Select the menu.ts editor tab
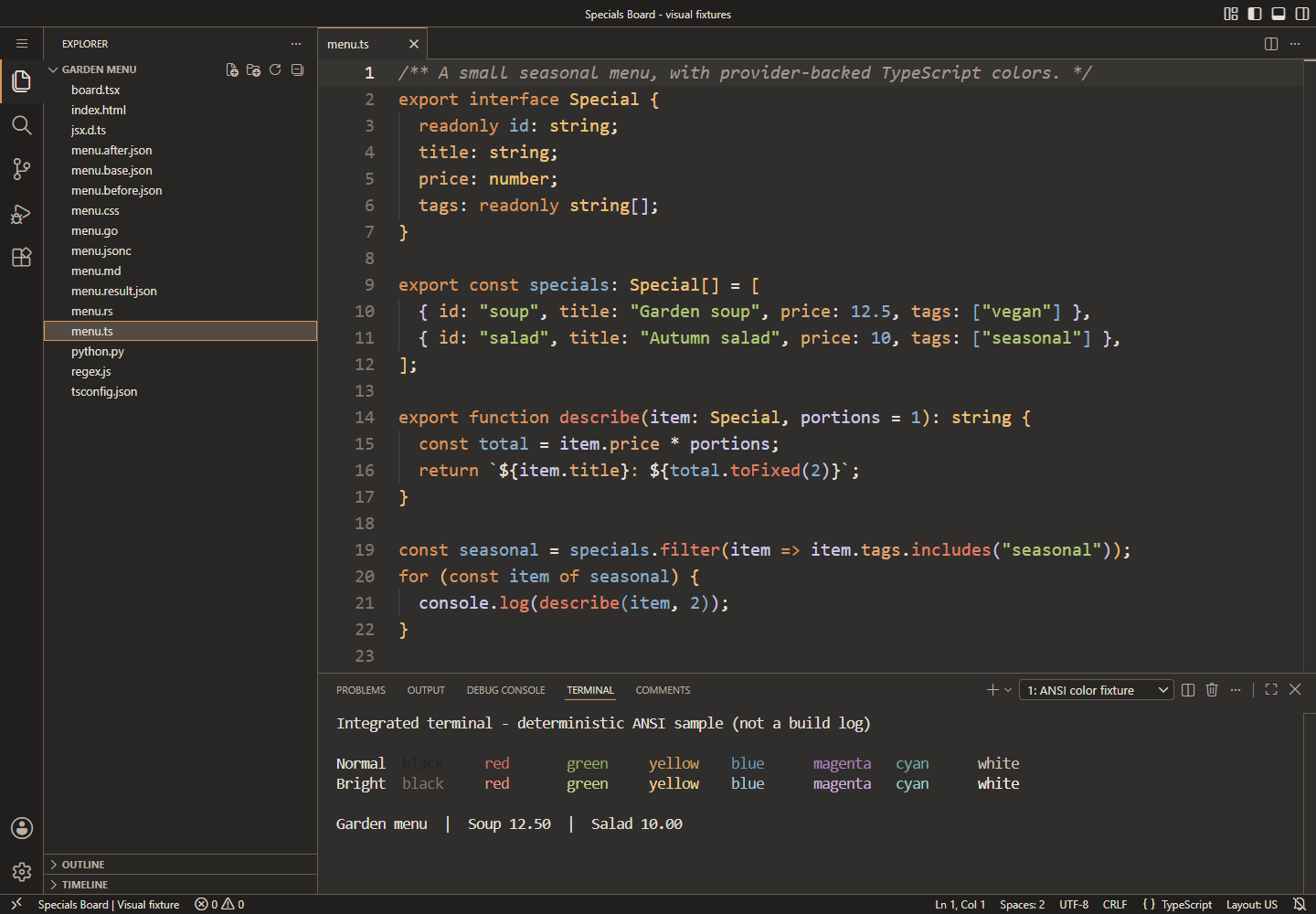Image resolution: width=1316 pixels, height=914 pixels. pos(373,44)
